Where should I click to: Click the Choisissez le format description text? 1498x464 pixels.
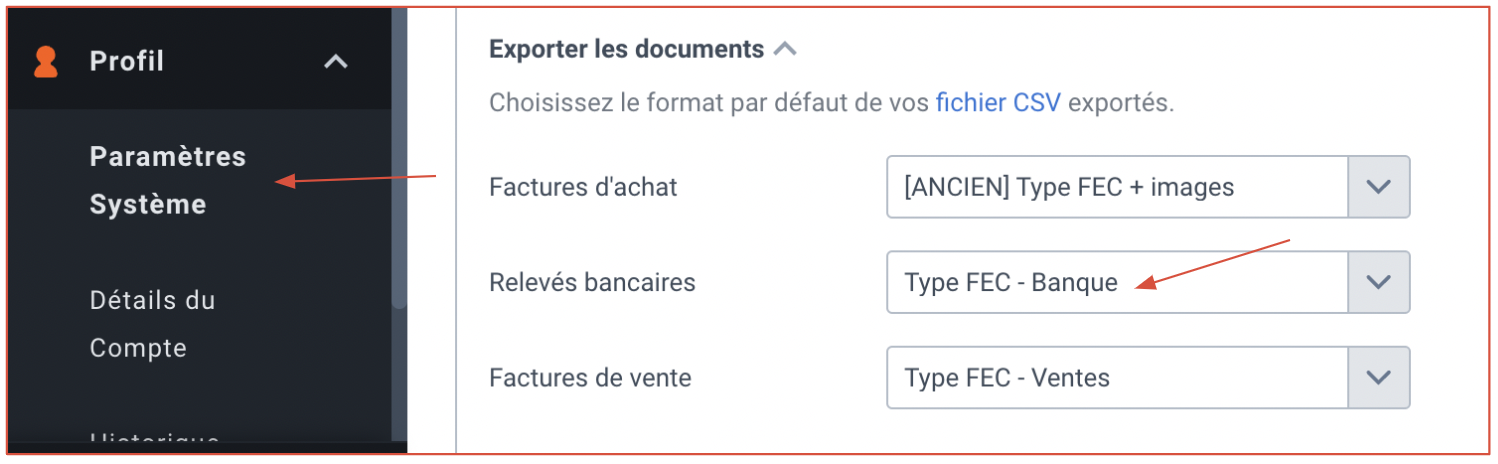831,102
